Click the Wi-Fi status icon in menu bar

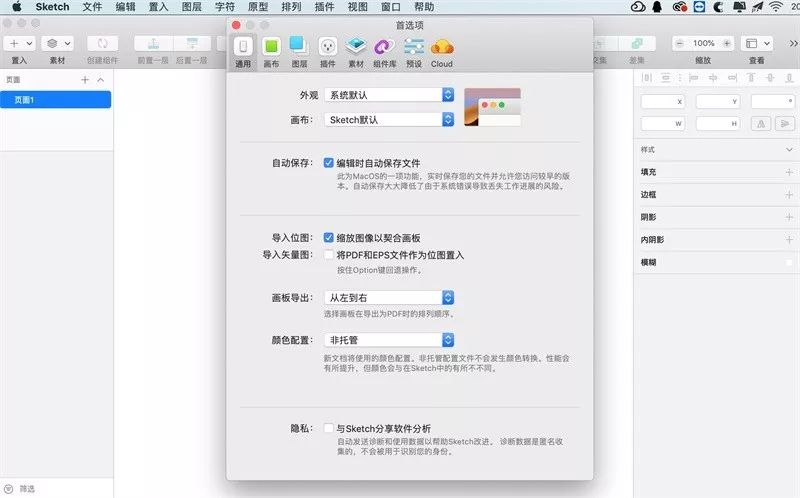(776, 7)
